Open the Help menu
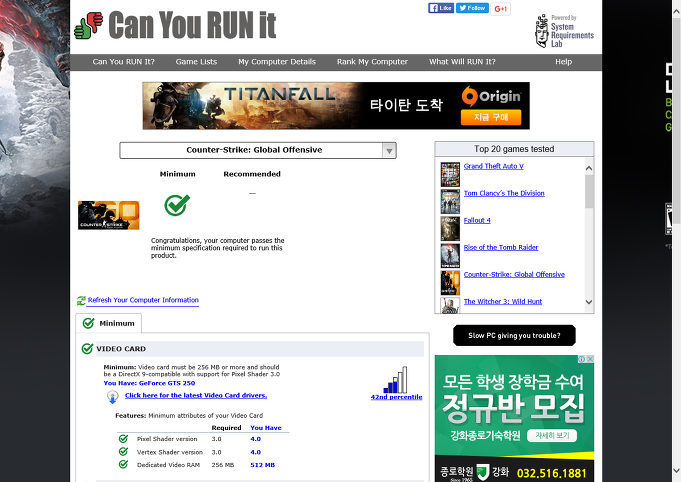This screenshot has height=482, width=681. [x=563, y=62]
